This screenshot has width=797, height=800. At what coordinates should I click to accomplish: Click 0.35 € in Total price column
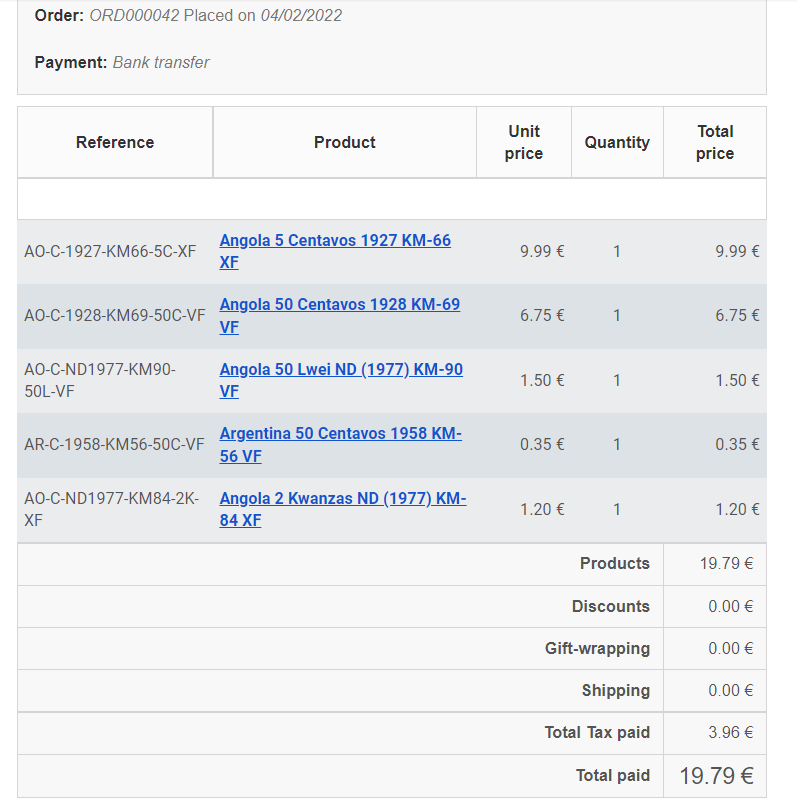click(737, 444)
